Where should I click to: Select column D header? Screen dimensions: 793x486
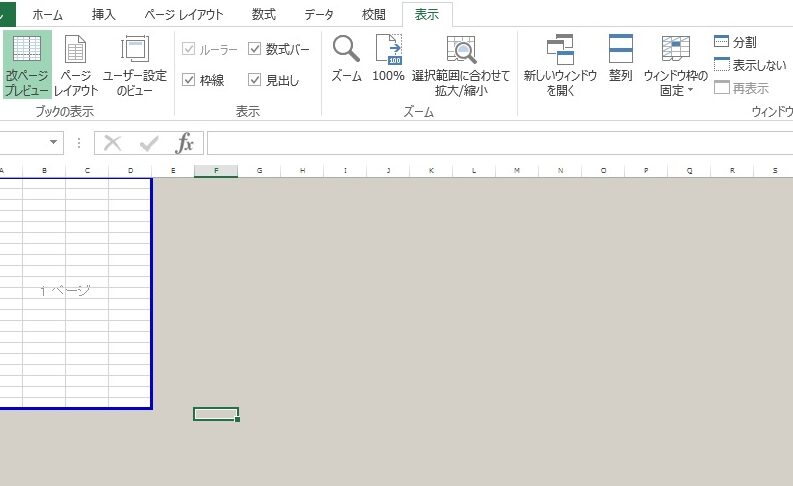coord(130,171)
